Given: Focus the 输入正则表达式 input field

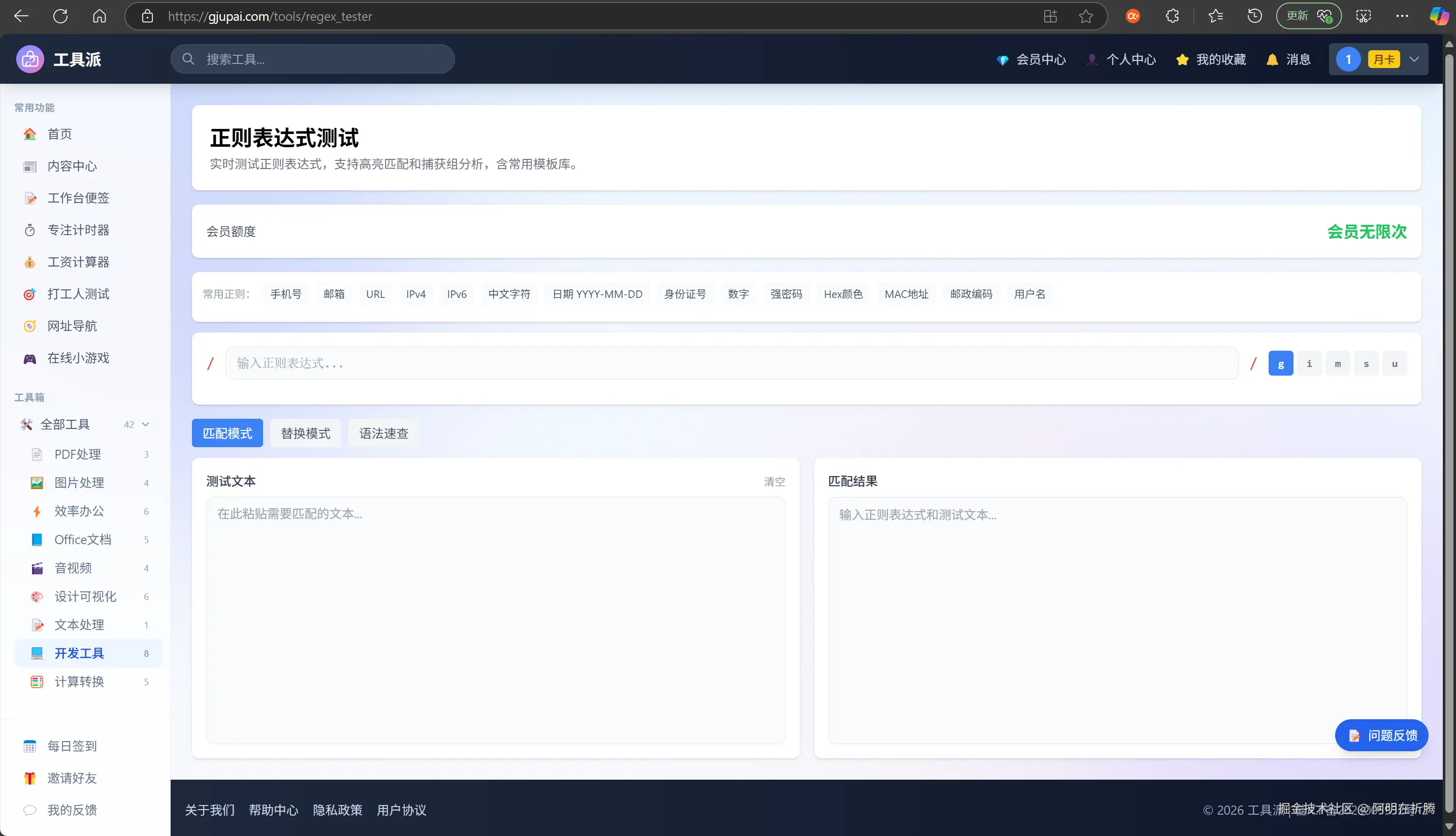Looking at the screenshot, I should [x=731, y=363].
